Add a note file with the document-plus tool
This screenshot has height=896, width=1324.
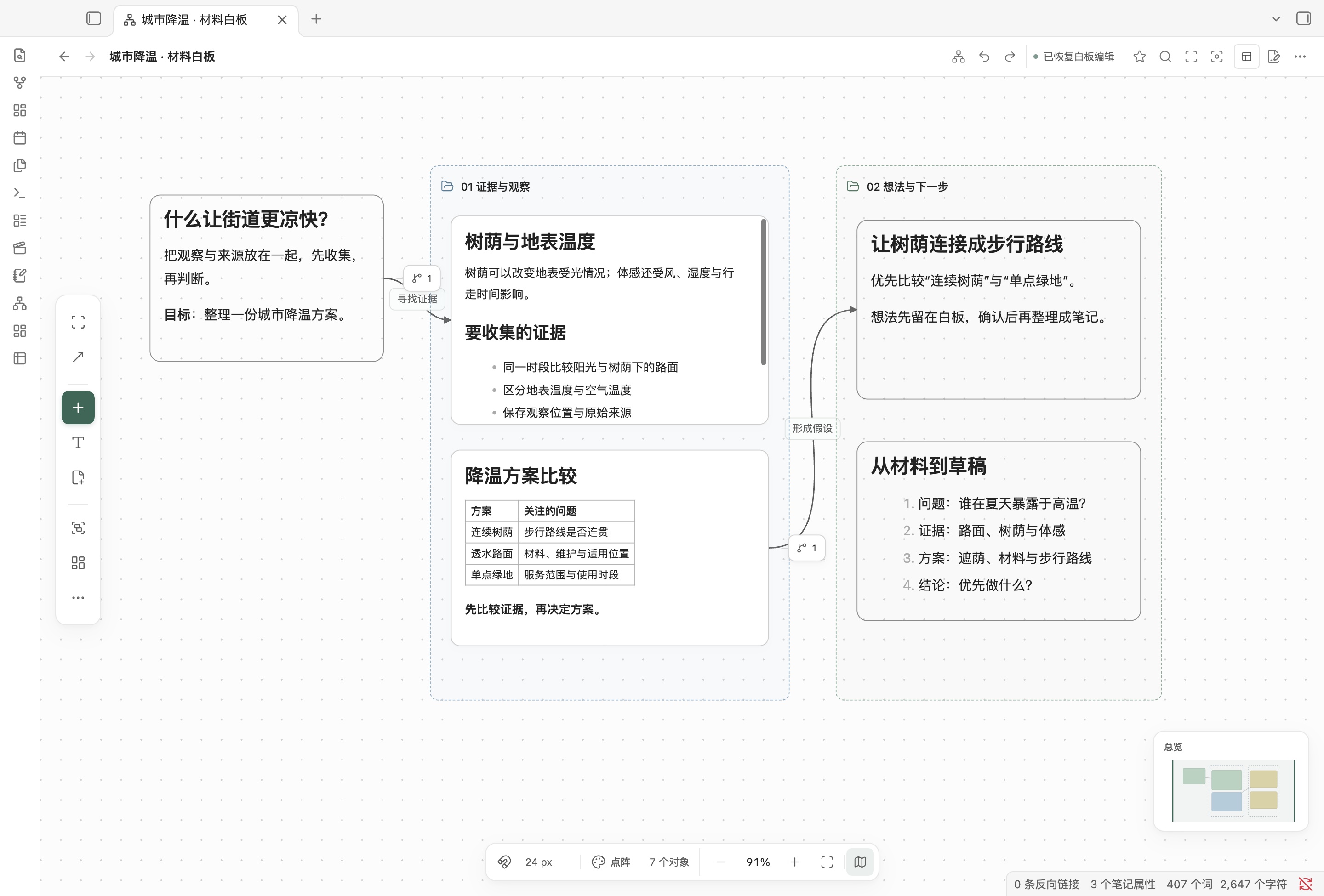tap(78, 477)
